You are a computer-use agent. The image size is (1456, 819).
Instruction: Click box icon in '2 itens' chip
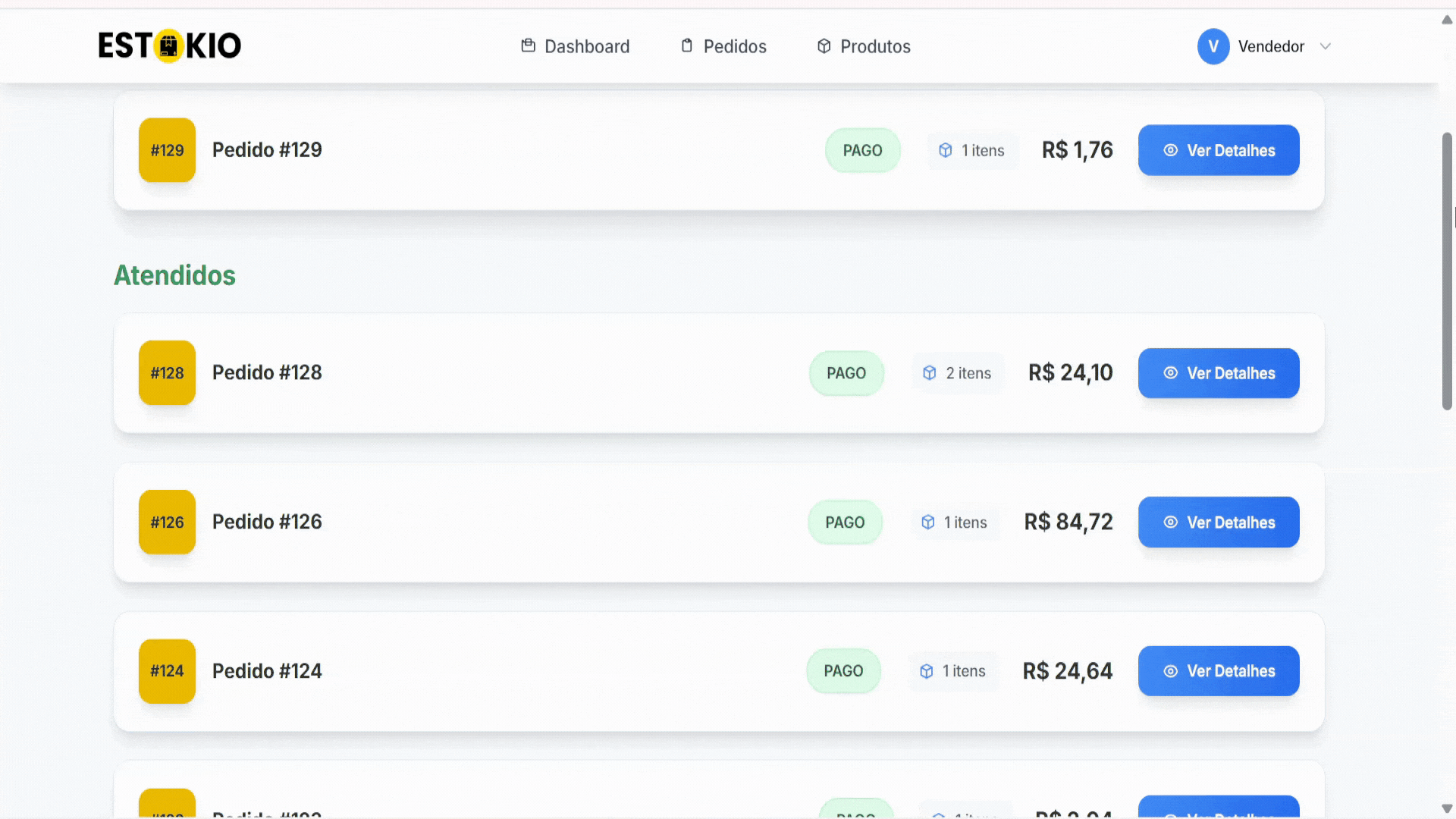(930, 373)
